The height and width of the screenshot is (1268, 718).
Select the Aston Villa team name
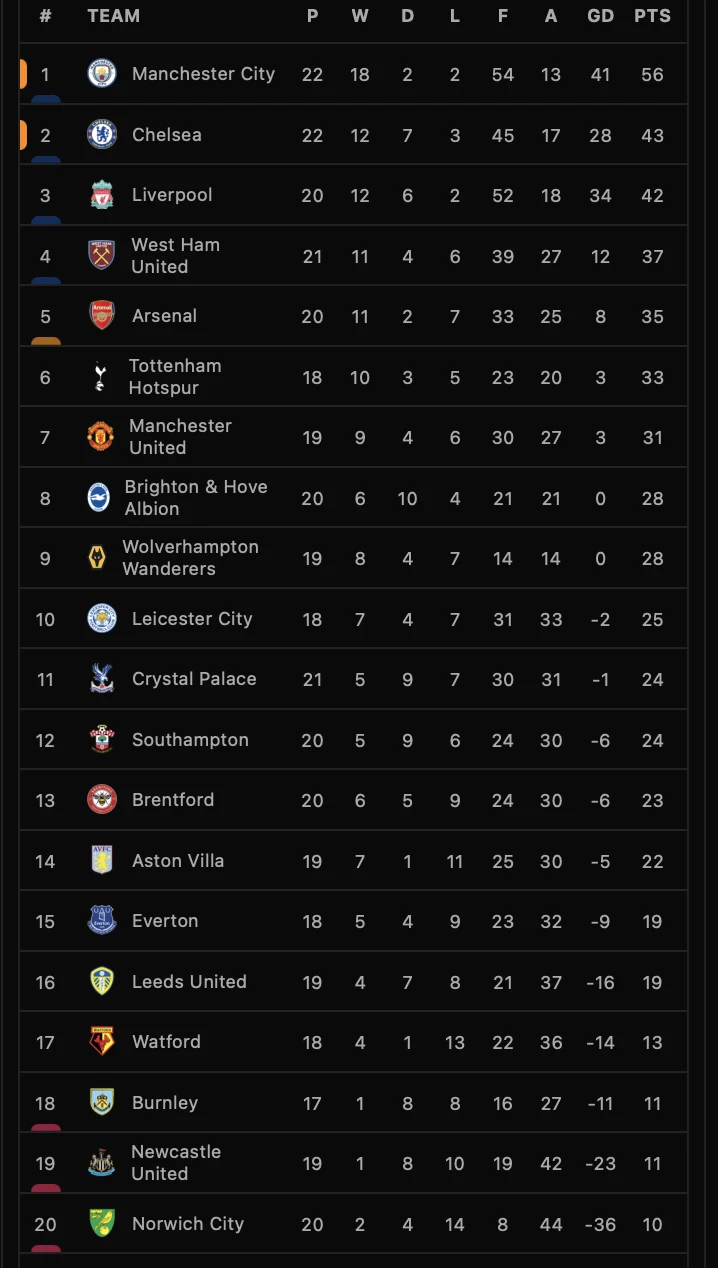coord(178,861)
